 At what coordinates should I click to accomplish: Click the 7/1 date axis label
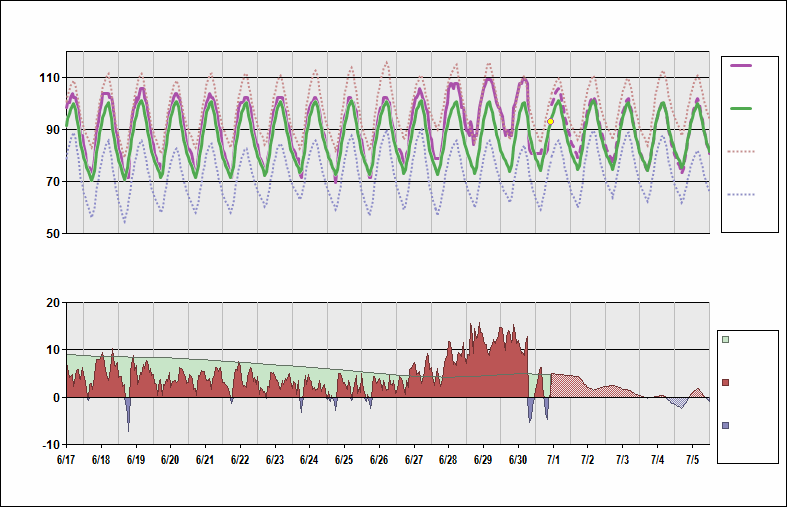click(x=553, y=460)
